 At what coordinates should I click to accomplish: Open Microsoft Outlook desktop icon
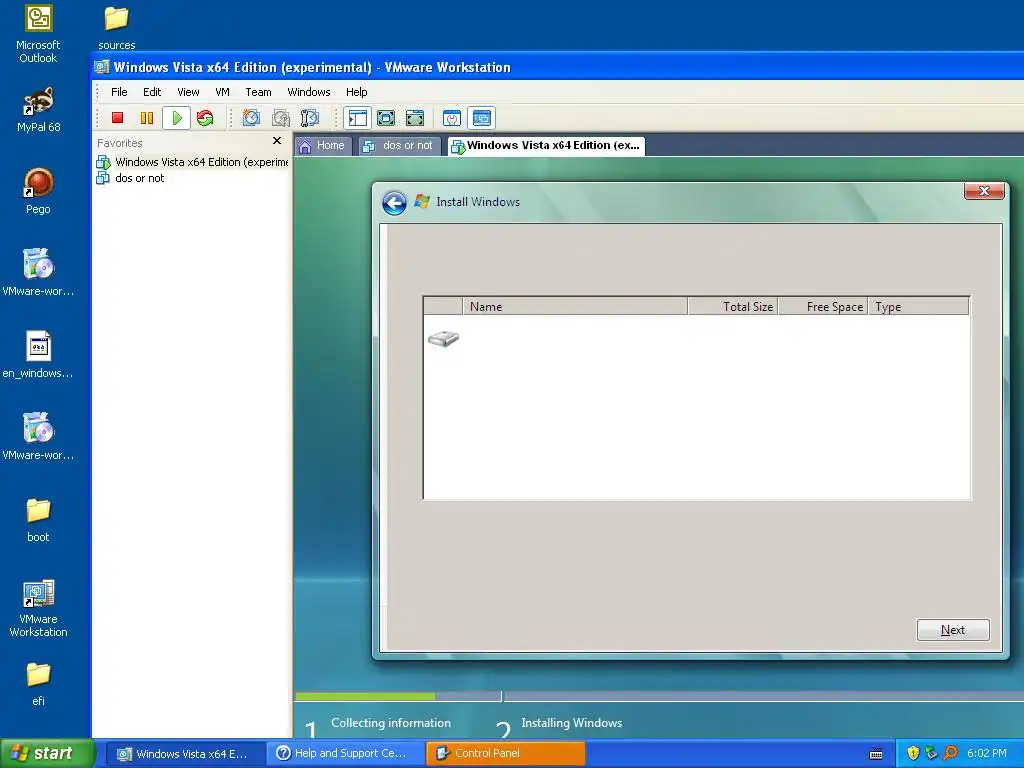point(38,34)
